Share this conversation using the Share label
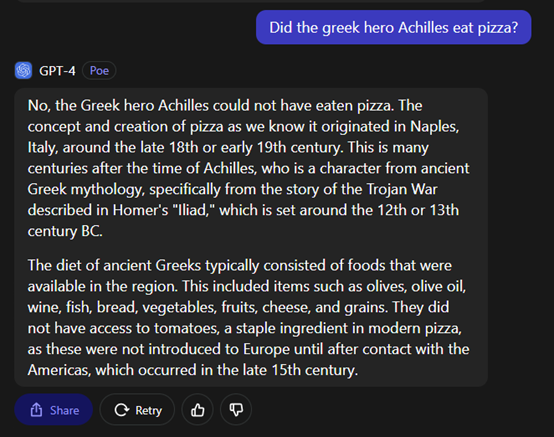Screen dimensions: 554x437 64,411
